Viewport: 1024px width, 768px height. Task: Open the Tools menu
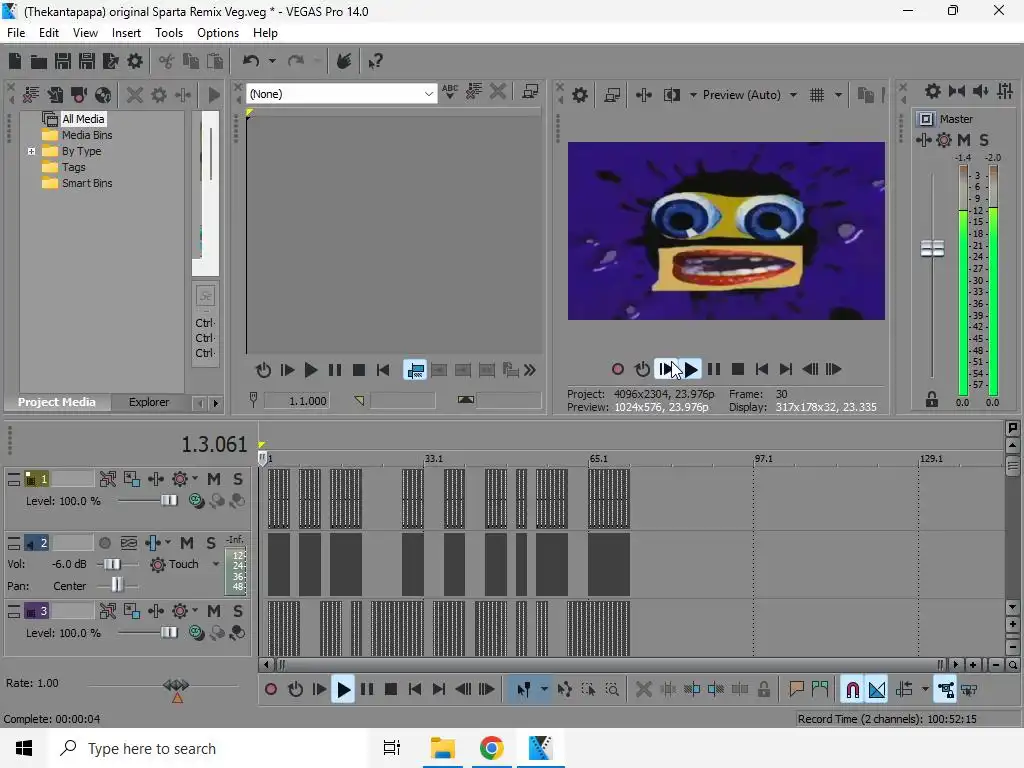pyautogui.click(x=168, y=33)
